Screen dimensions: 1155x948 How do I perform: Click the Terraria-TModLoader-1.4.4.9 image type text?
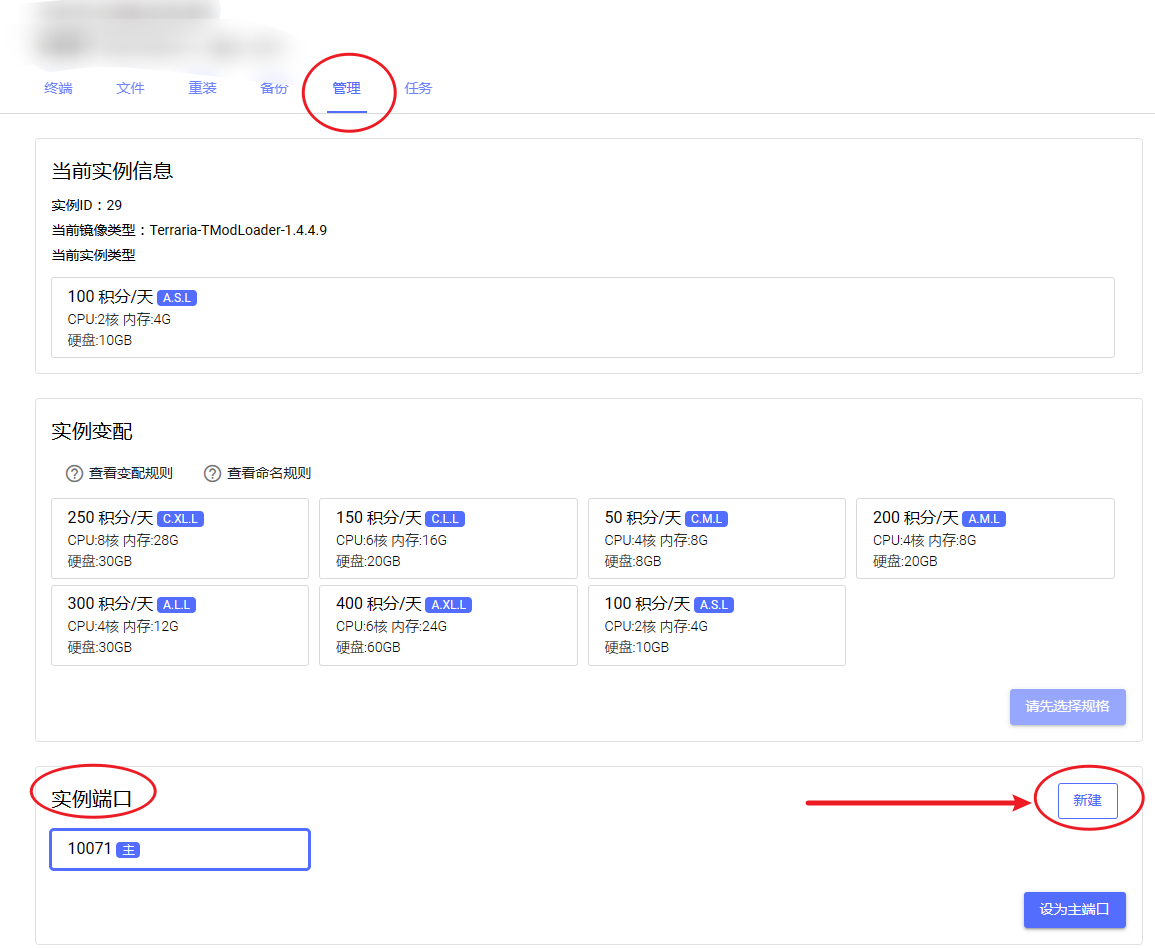238,231
